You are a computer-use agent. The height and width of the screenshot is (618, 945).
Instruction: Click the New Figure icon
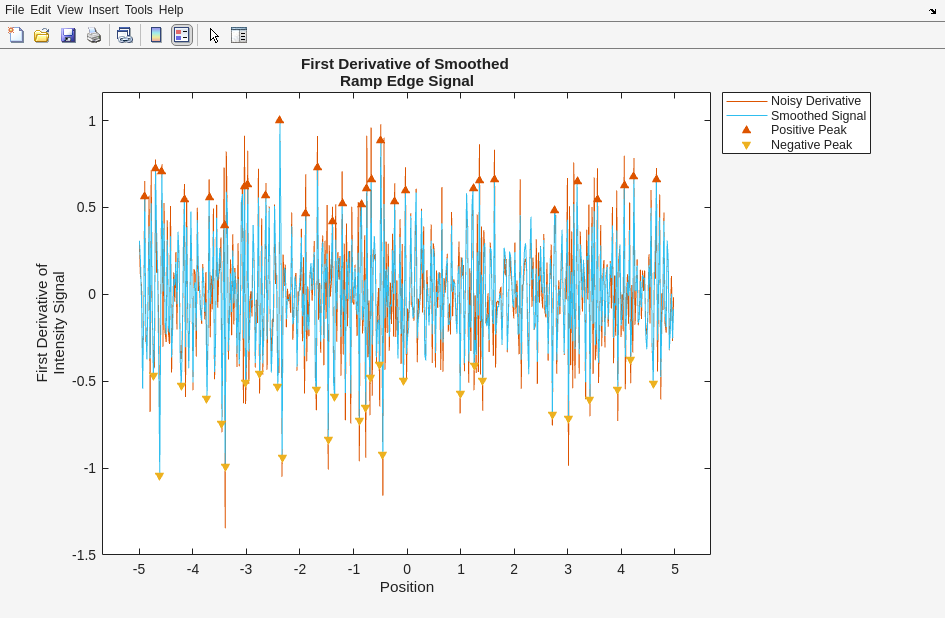click(x=16, y=35)
